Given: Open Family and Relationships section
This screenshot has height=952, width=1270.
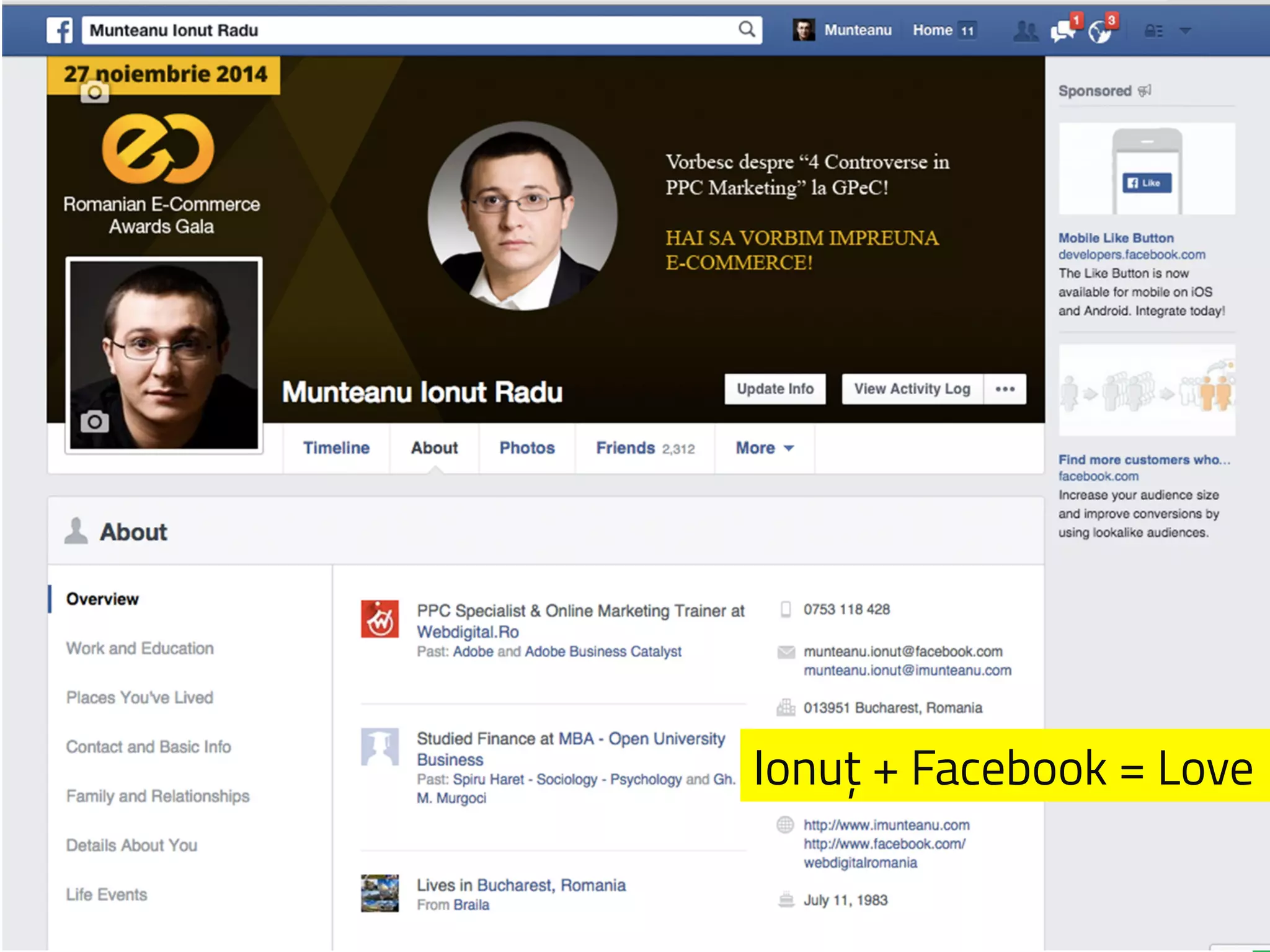Looking at the screenshot, I should pyautogui.click(x=158, y=796).
